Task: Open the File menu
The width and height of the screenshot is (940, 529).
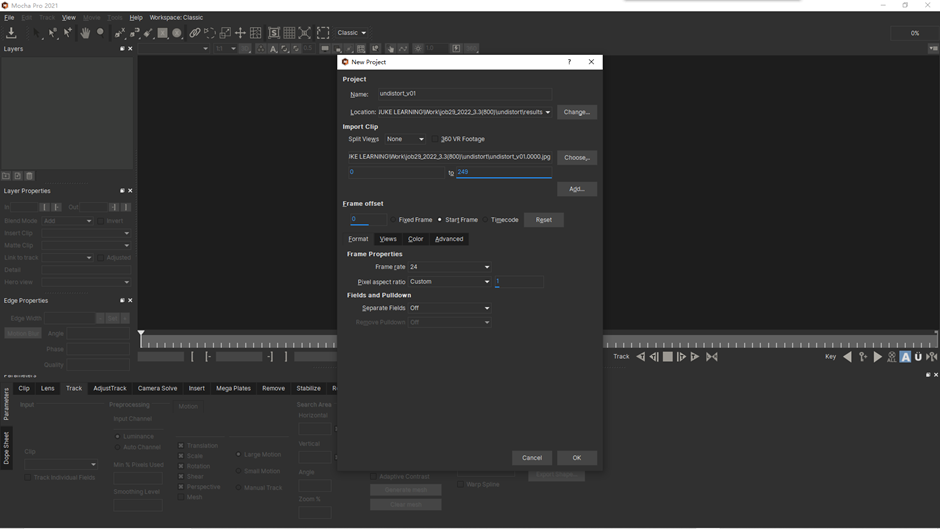Action: (9, 17)
